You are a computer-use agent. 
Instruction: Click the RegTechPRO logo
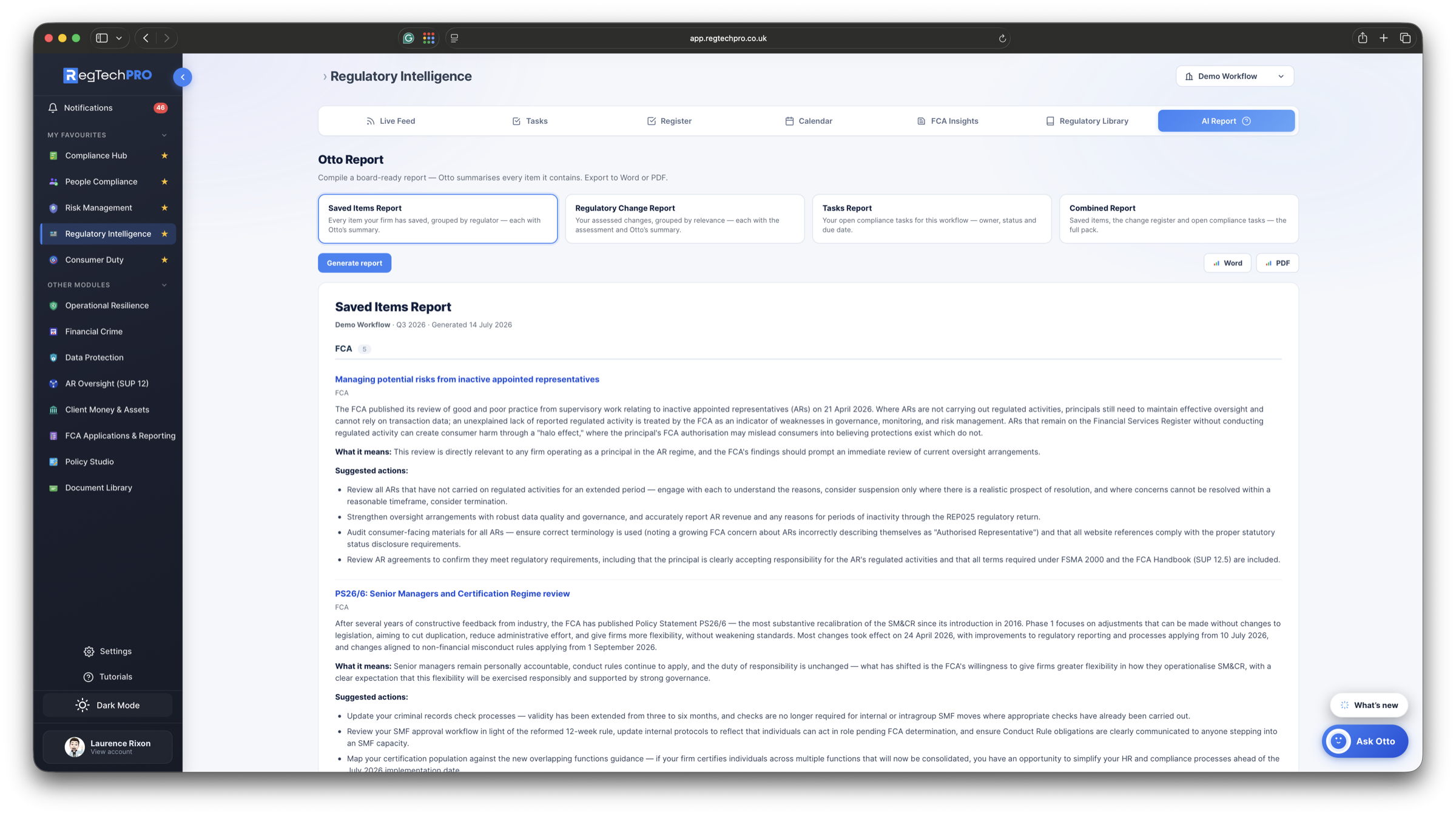point(107,75)
